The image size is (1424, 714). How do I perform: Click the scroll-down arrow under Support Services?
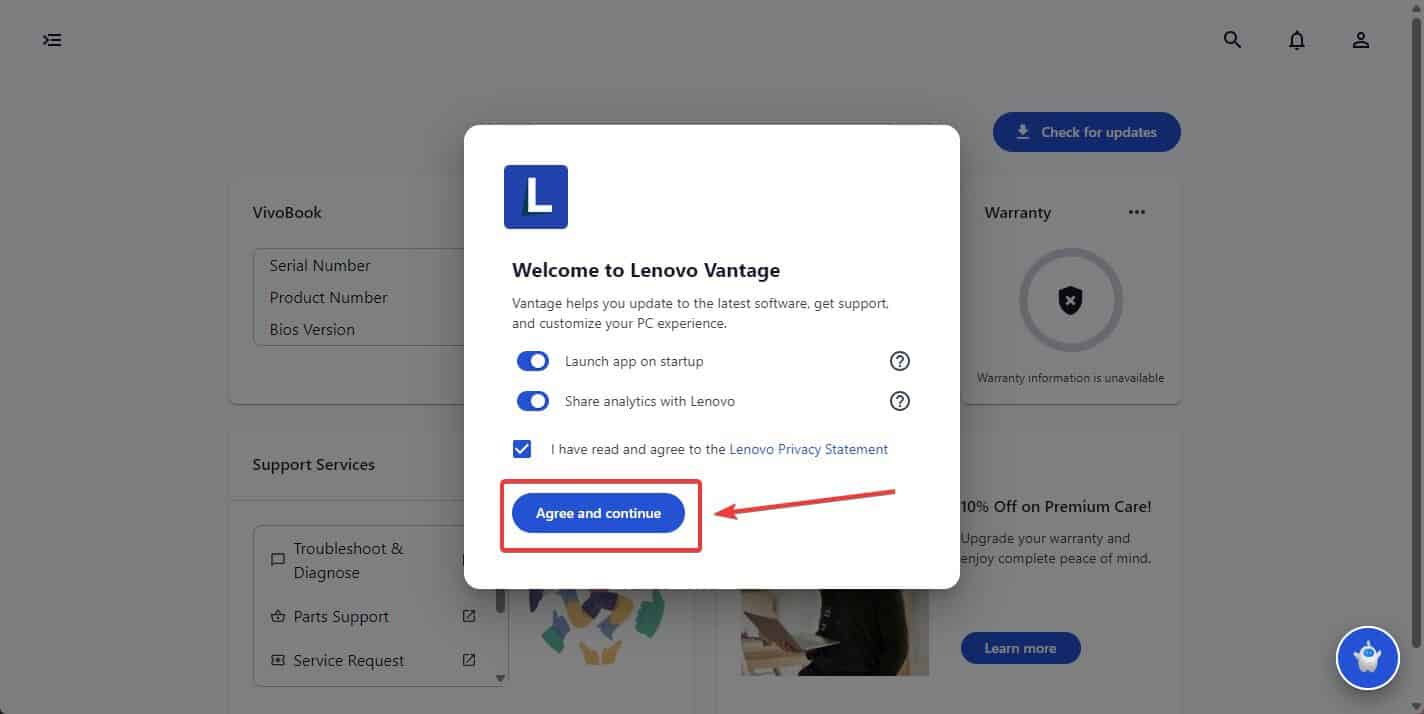click(500, 677)
